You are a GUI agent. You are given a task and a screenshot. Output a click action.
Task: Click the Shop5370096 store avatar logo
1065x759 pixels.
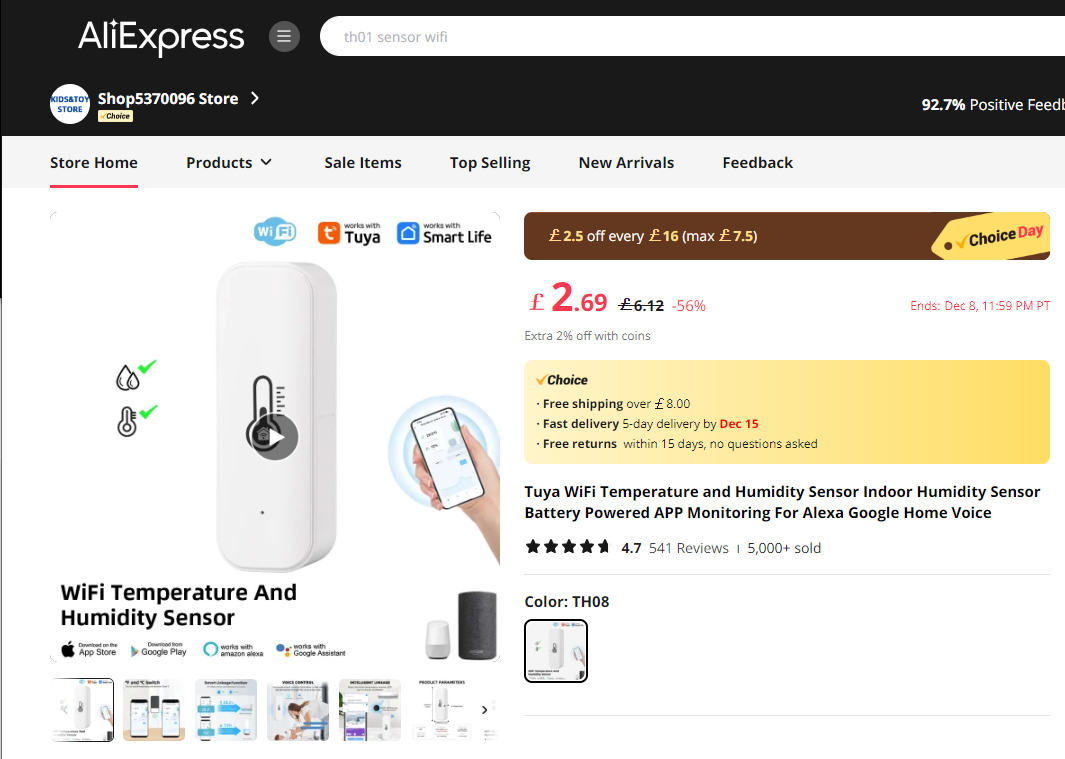69,104
